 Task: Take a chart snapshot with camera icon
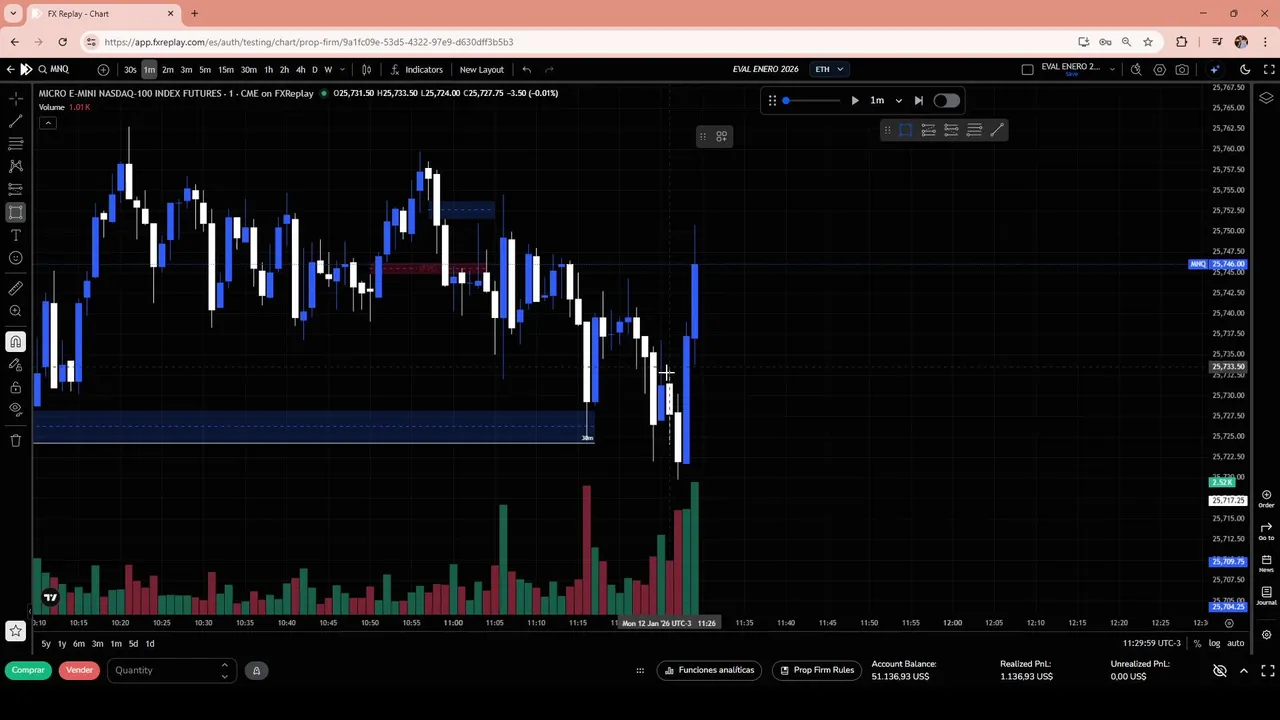pyautogui.click(x=1182, y=69)
